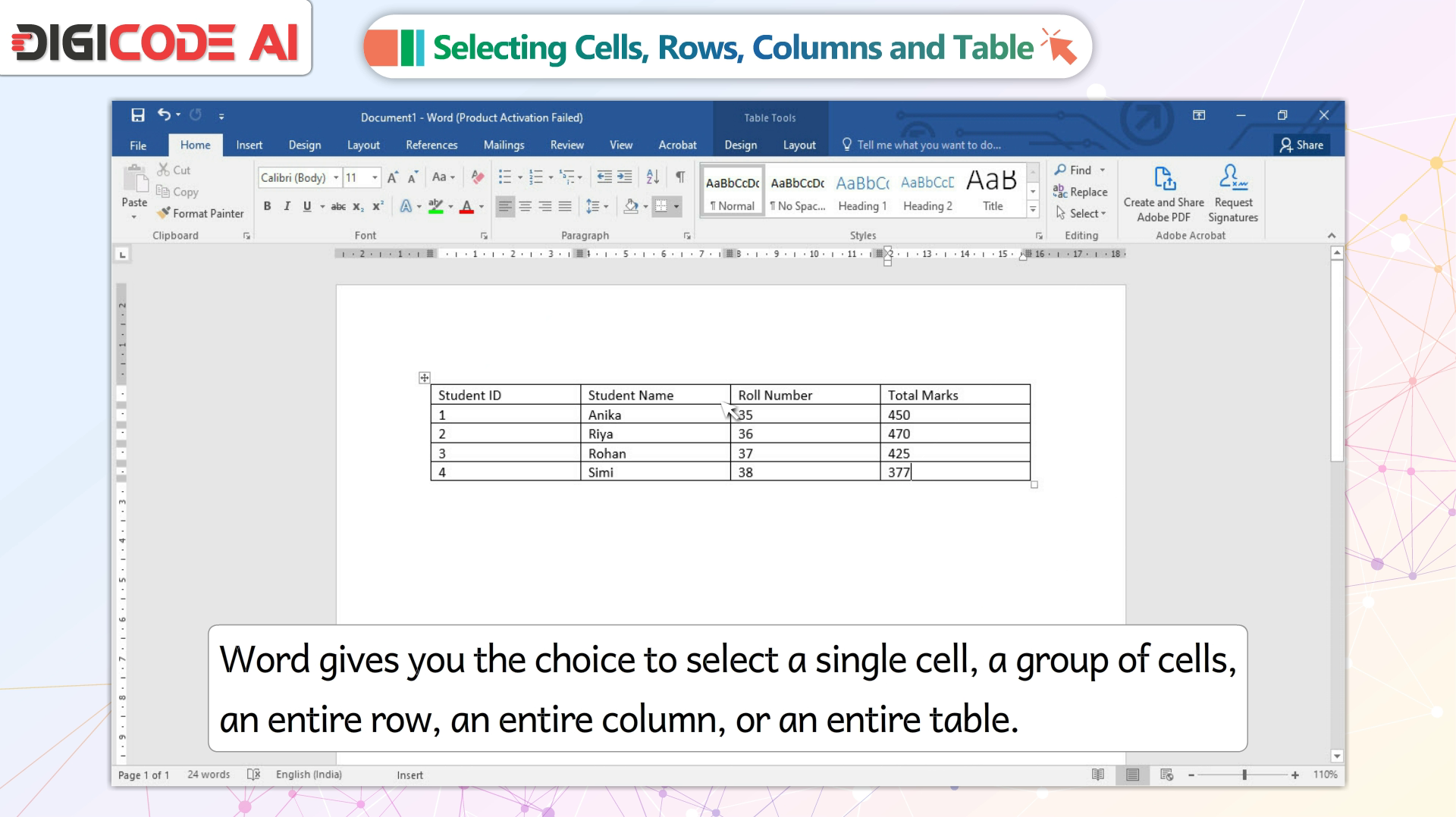Viewport: 1456px width, 817px height.
Task: Click the Cut scissors command
Action: click(x=174, y=171)
